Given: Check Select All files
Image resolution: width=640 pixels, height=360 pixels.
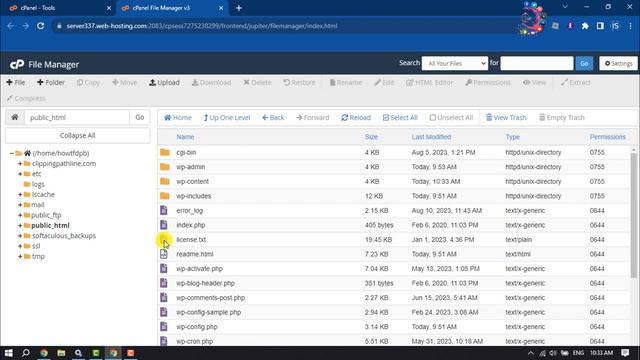Looking at the screenshot, I should [400, 118].
